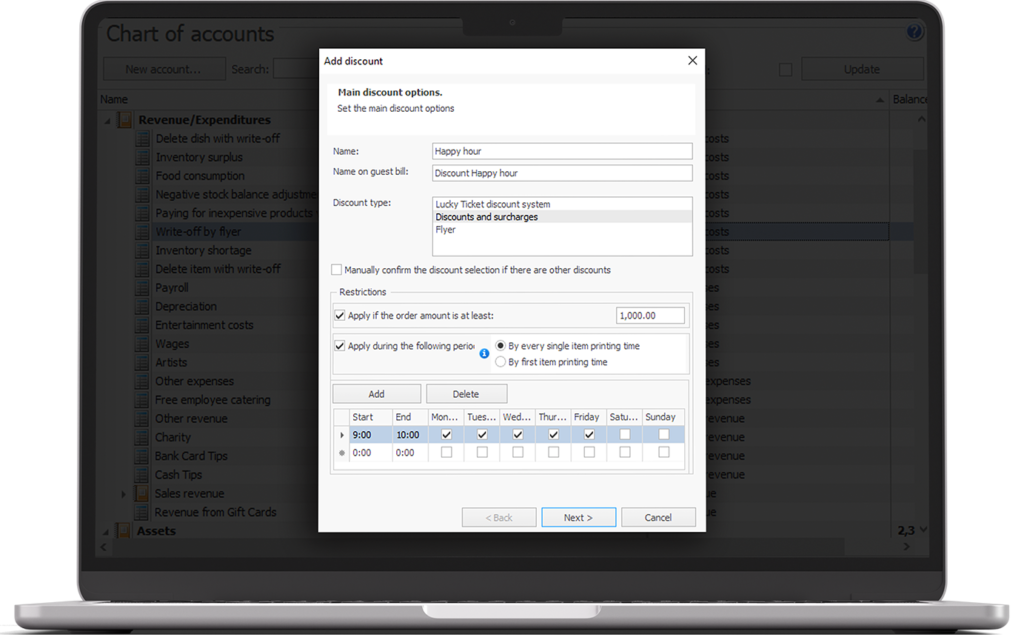Close the Add discount dialog
Screen dimensions: 1024x640
pyautogui.click(x=692, y=61)
